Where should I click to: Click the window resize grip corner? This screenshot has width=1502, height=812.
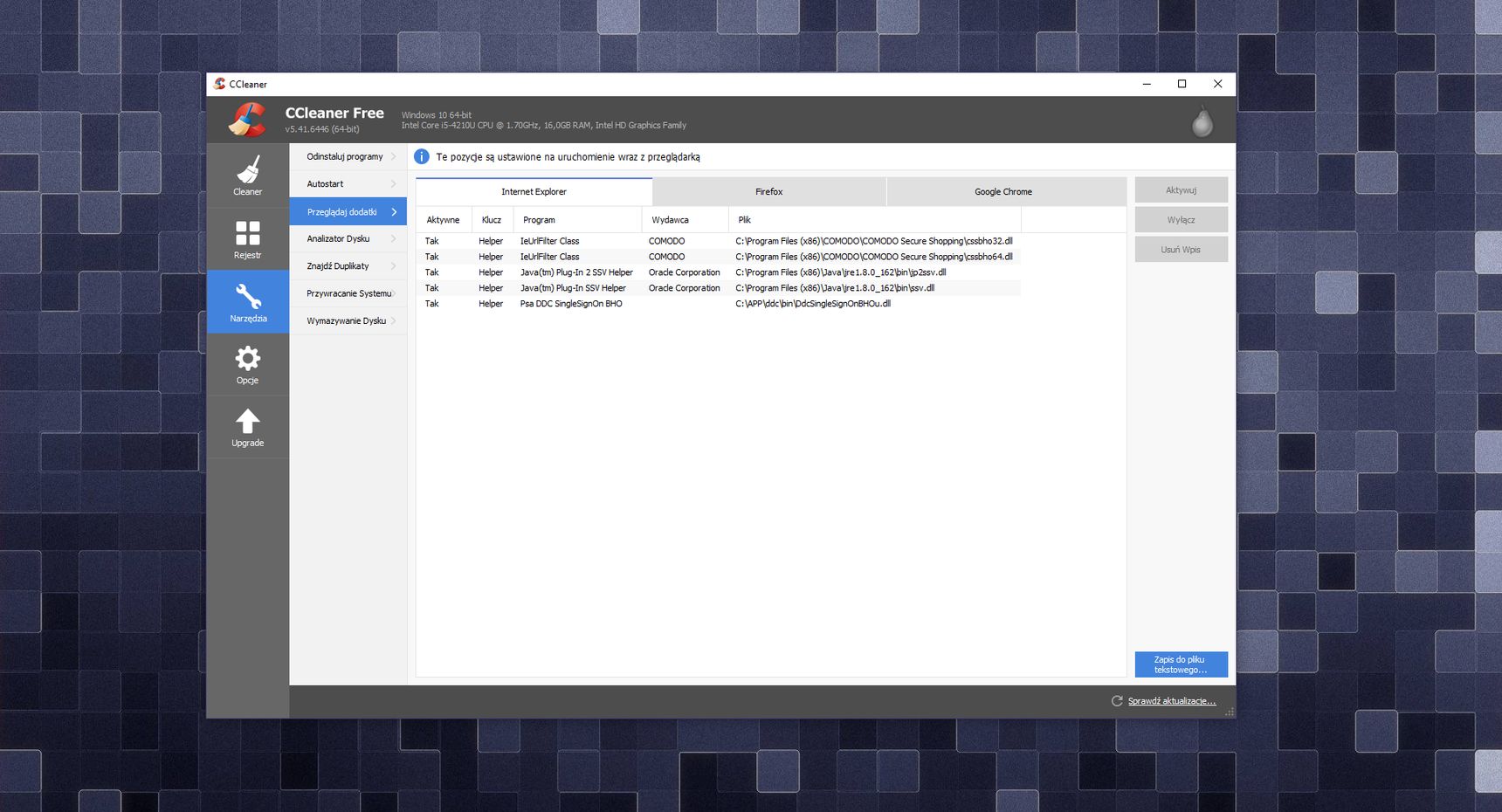pyautogui.click(x=1230, y=712)
